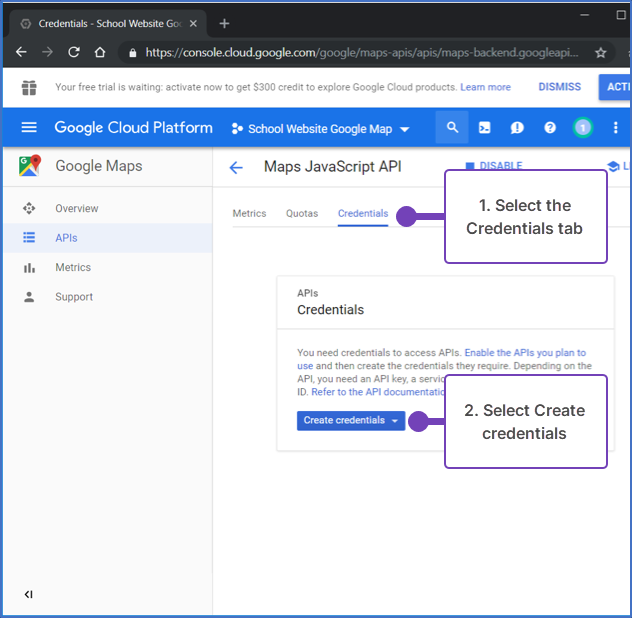Dismiss the free trial banner
The width and height of the screenshot is (632, 618).
[x=559, y=87]
